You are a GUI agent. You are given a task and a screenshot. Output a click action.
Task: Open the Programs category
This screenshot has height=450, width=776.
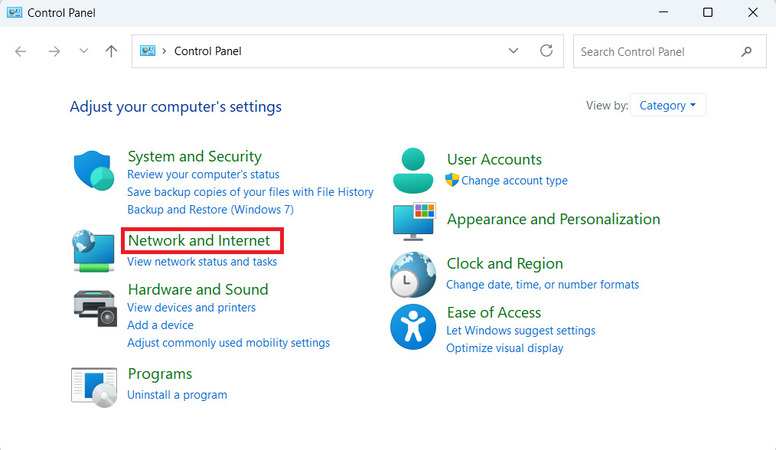[160, 374]
